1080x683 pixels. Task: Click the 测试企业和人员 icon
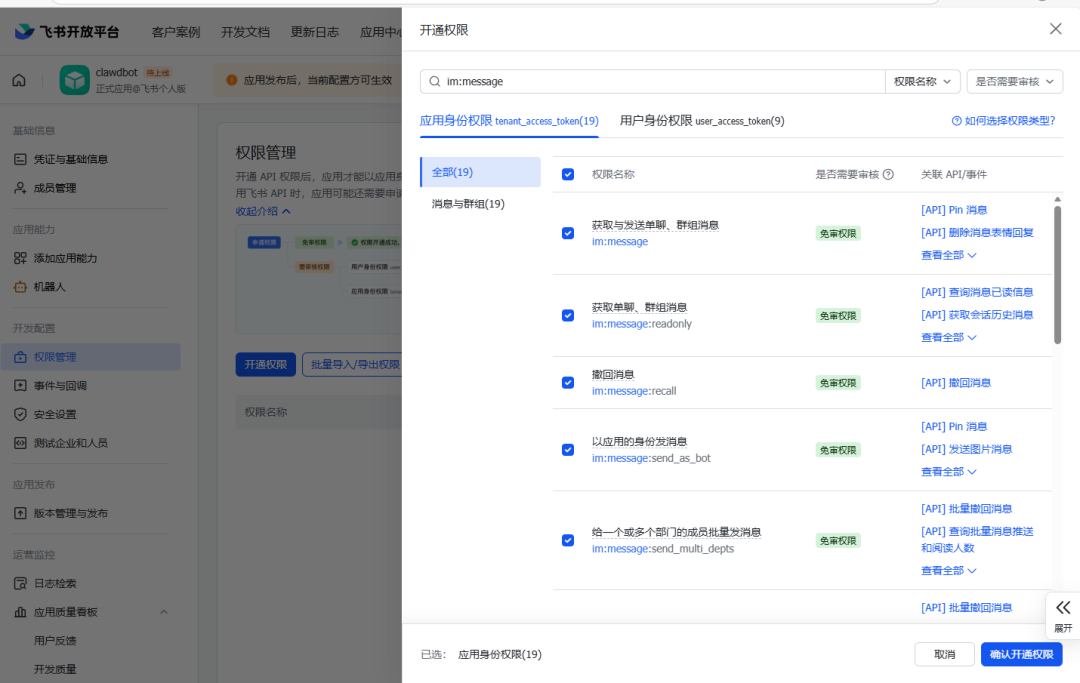click(20, 443)
